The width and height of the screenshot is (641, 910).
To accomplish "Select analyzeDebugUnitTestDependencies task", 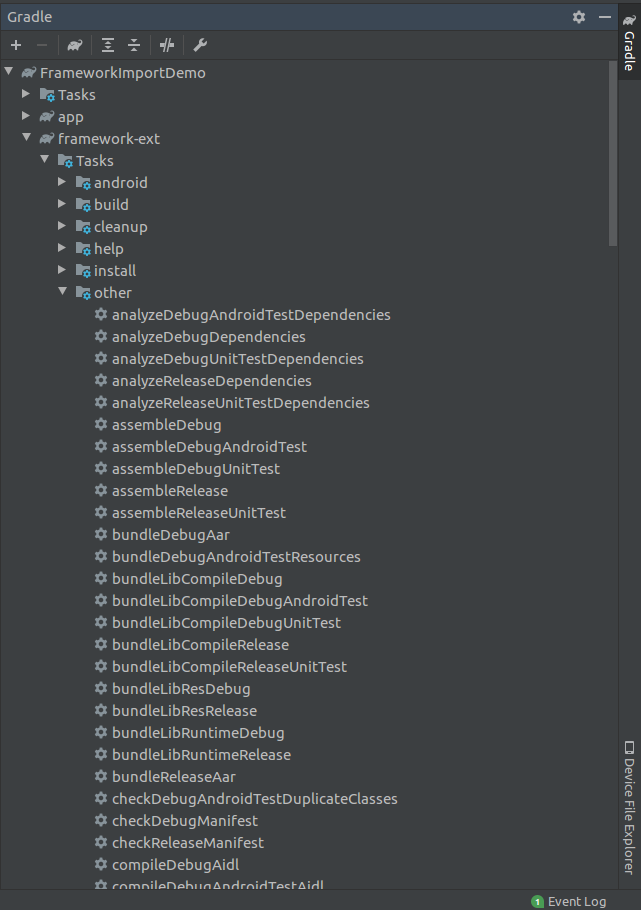I will tap(237, 359).
